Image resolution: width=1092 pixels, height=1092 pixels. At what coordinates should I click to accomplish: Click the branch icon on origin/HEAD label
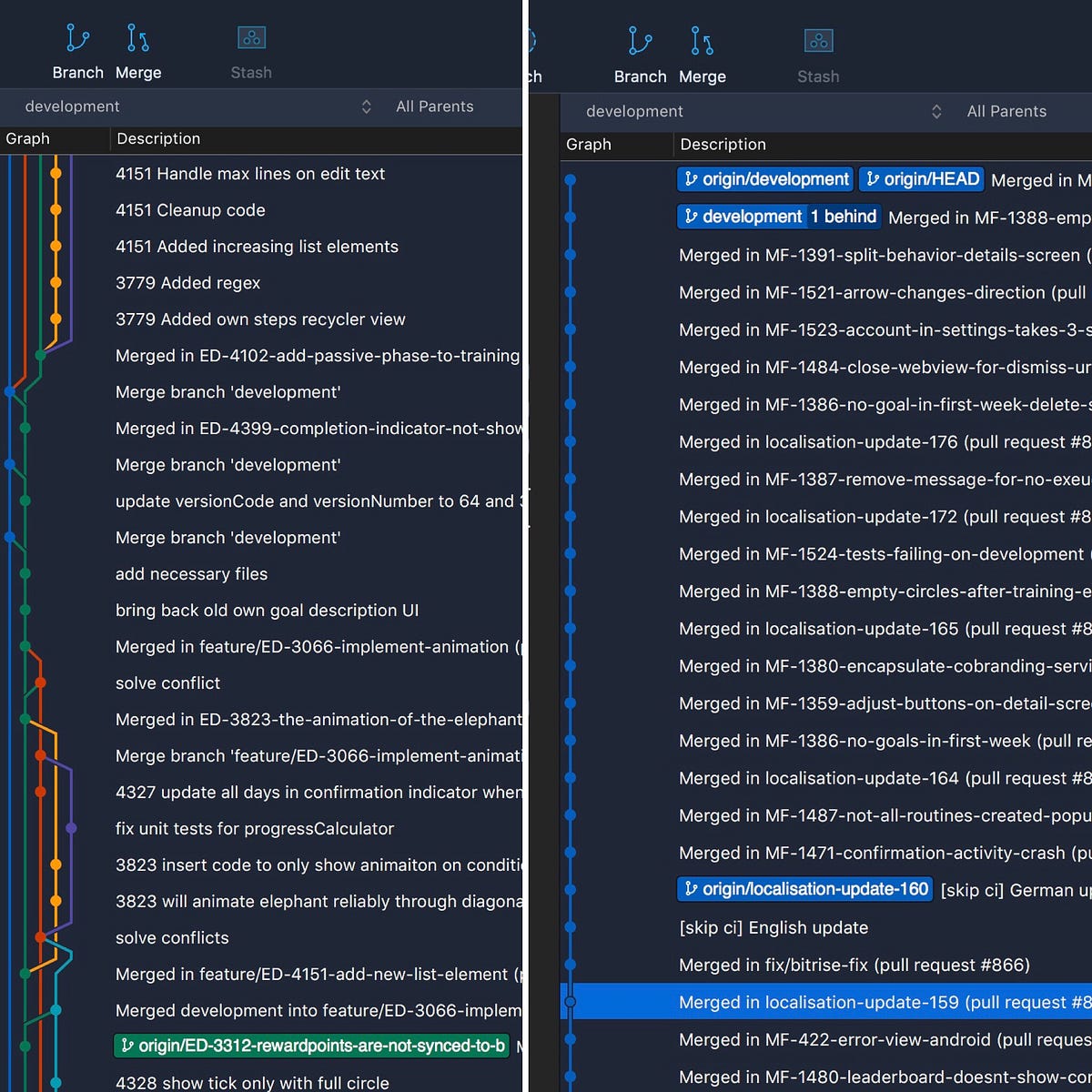(x=872, y=179)
